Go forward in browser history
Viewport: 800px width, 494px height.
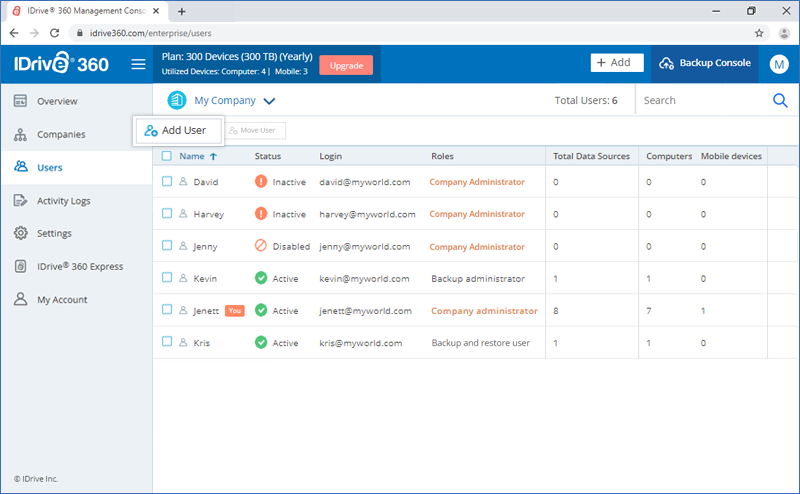(x=34, y=33)
